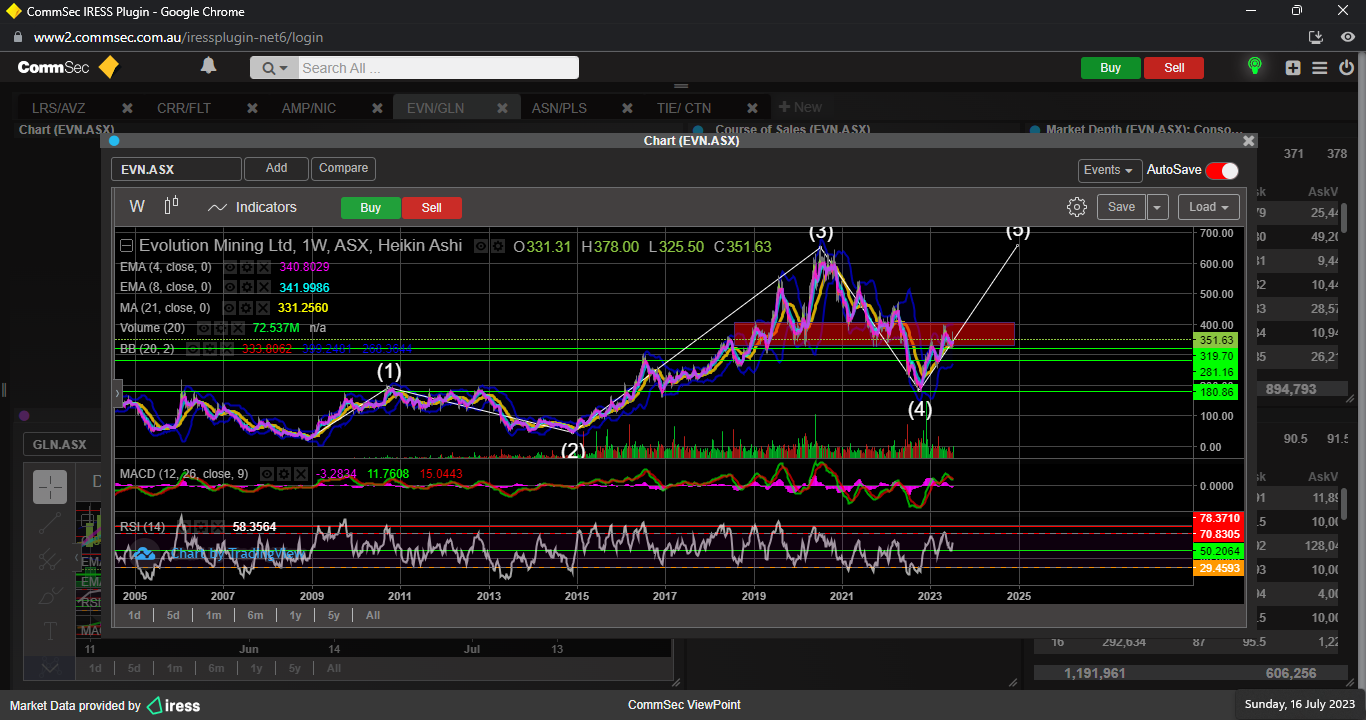
Task: Select the 5y chart time range
Action: click(333, 615)
